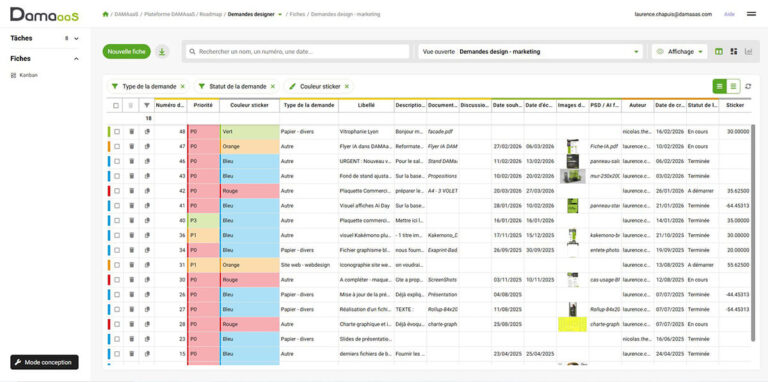
Task: Click the download icon next to Nouvelle fiche
Action: coord(162,51)
